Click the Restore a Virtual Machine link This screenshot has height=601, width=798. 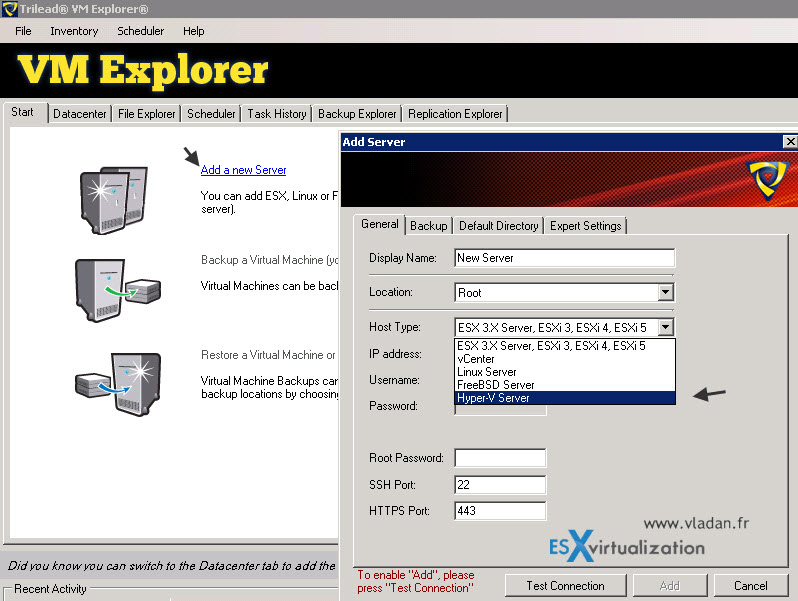[268, 355]
